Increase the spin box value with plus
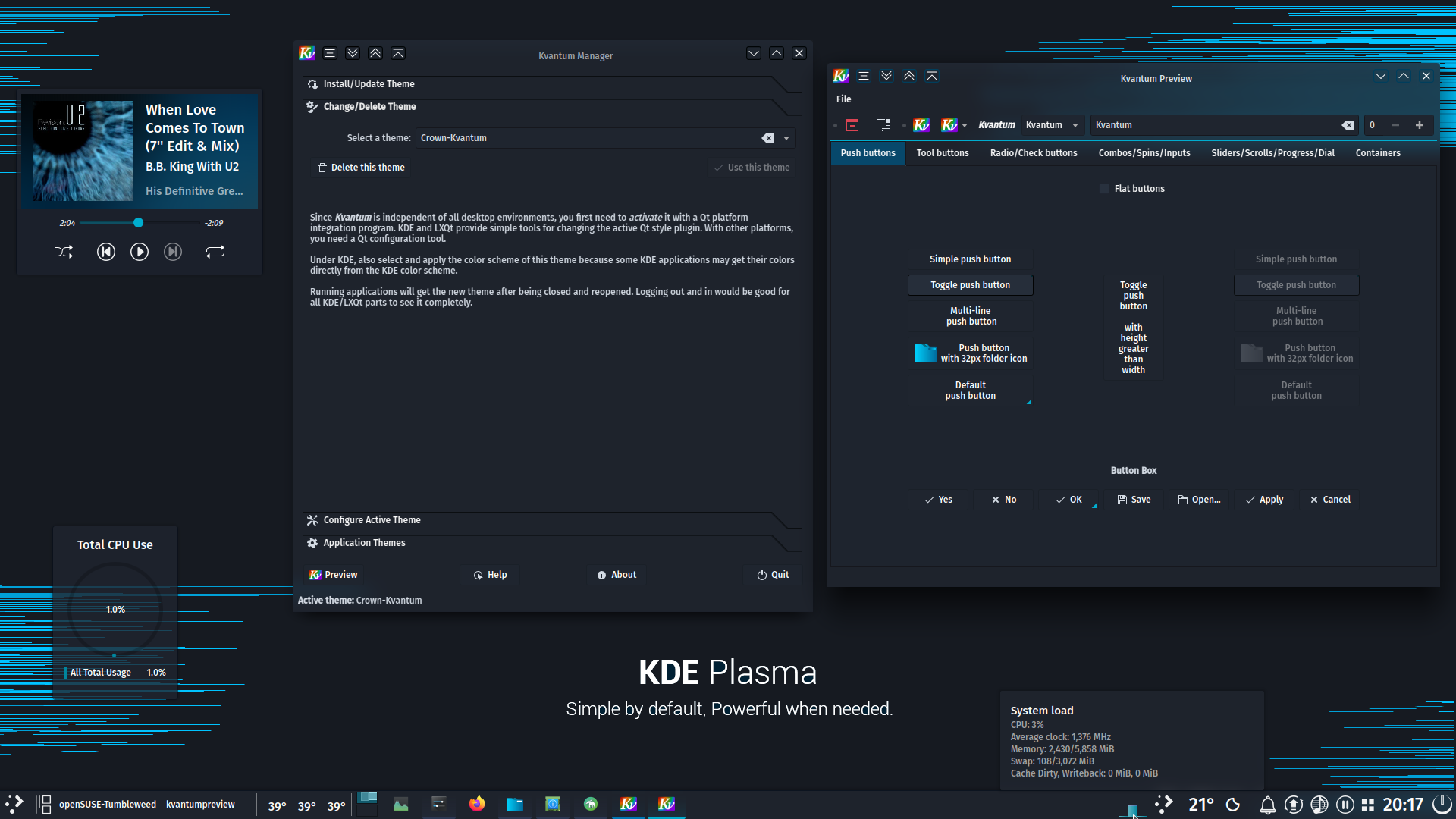Screen dimensions: 1456x819 point(1420,125)
